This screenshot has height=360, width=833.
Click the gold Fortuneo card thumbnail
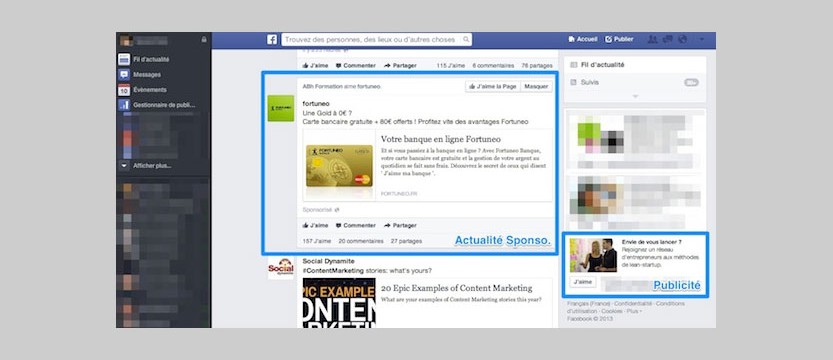339,165
